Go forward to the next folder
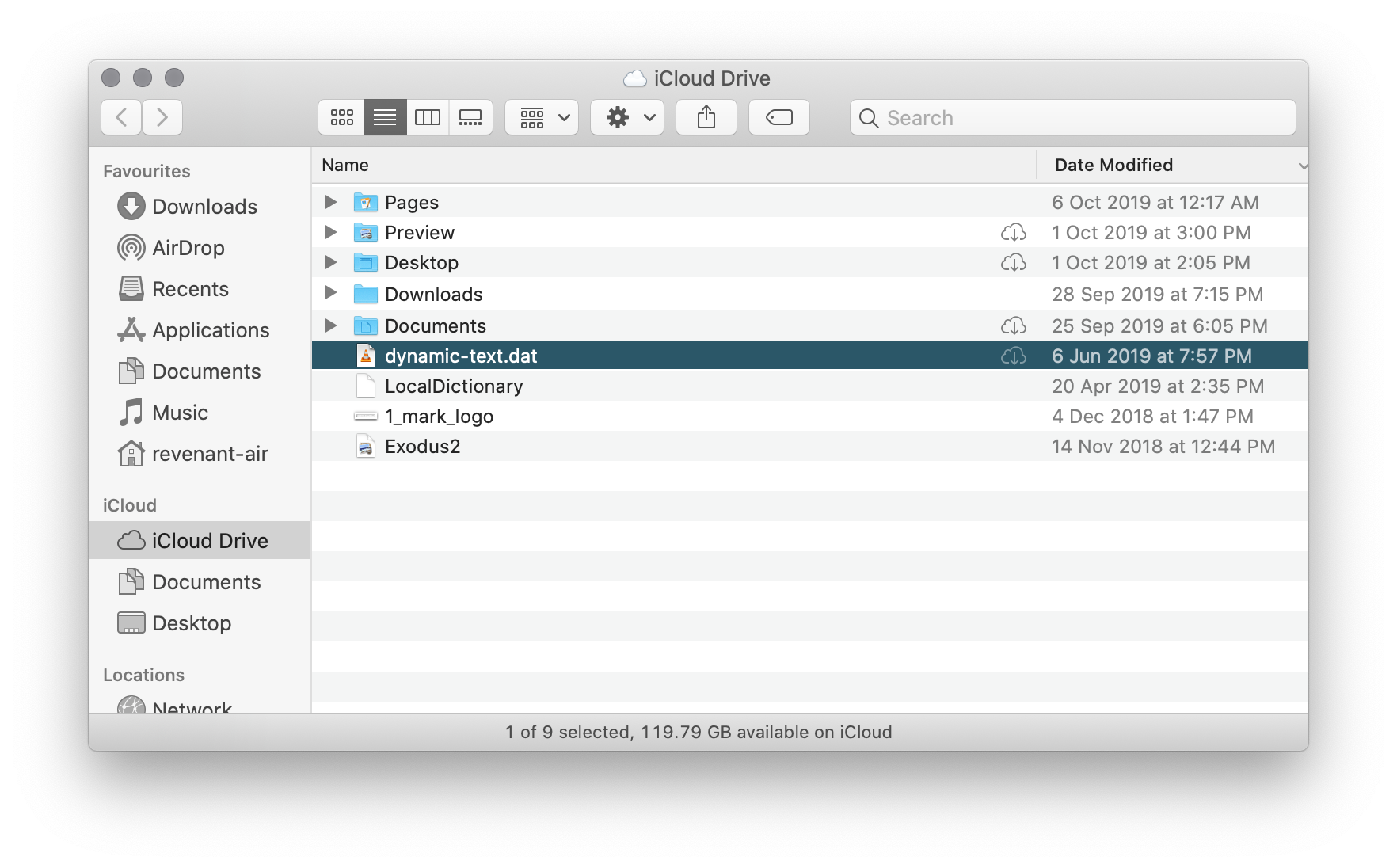Viewport: 1397px width, 868px height. [x=162, y=117]
